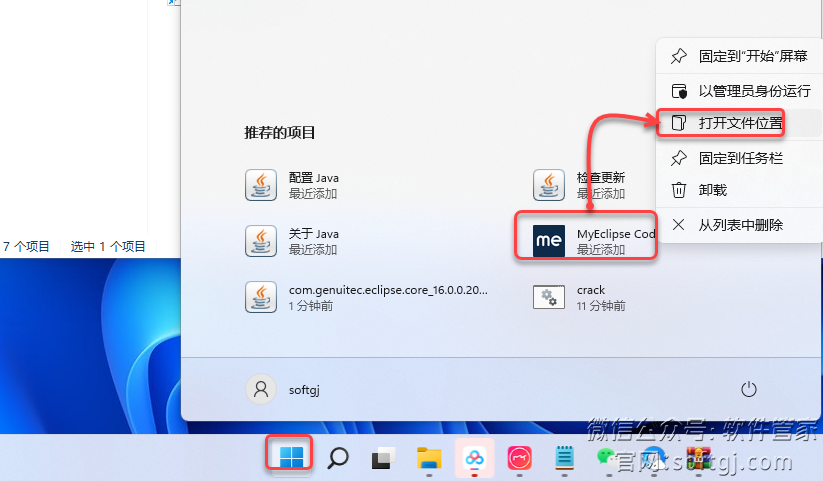Open the Windows Start button

click(x=291, y=456)
